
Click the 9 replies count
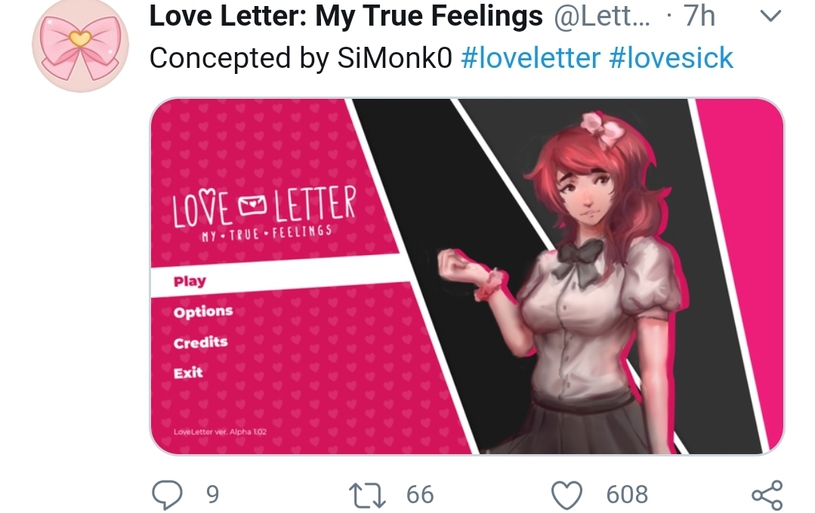point(213,494)
